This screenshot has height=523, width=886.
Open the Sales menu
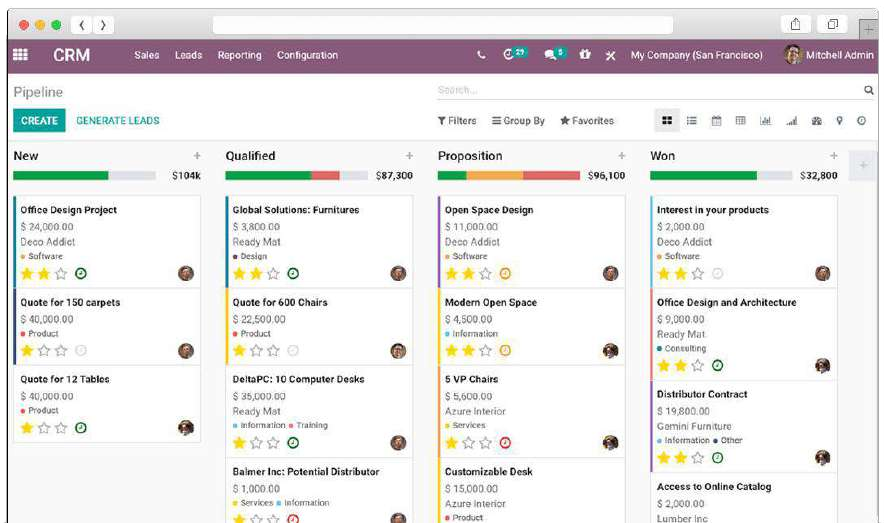(x=147, y=55)
